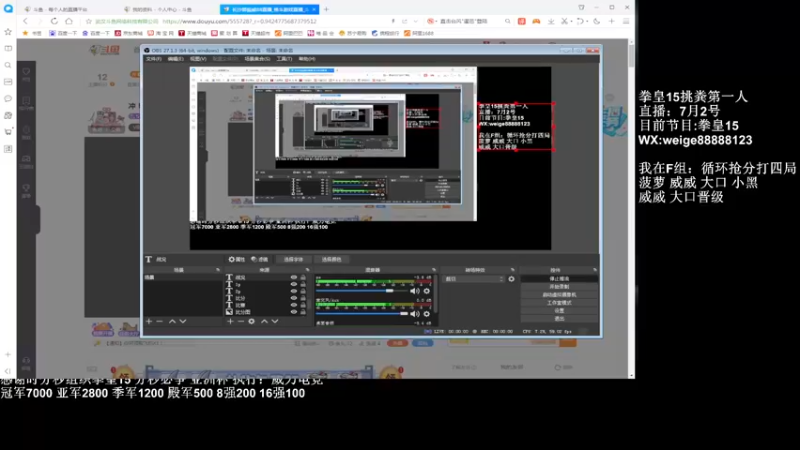Pop out the 混音器 dock panel
The image size is (800, 450).
coord(434,270)
